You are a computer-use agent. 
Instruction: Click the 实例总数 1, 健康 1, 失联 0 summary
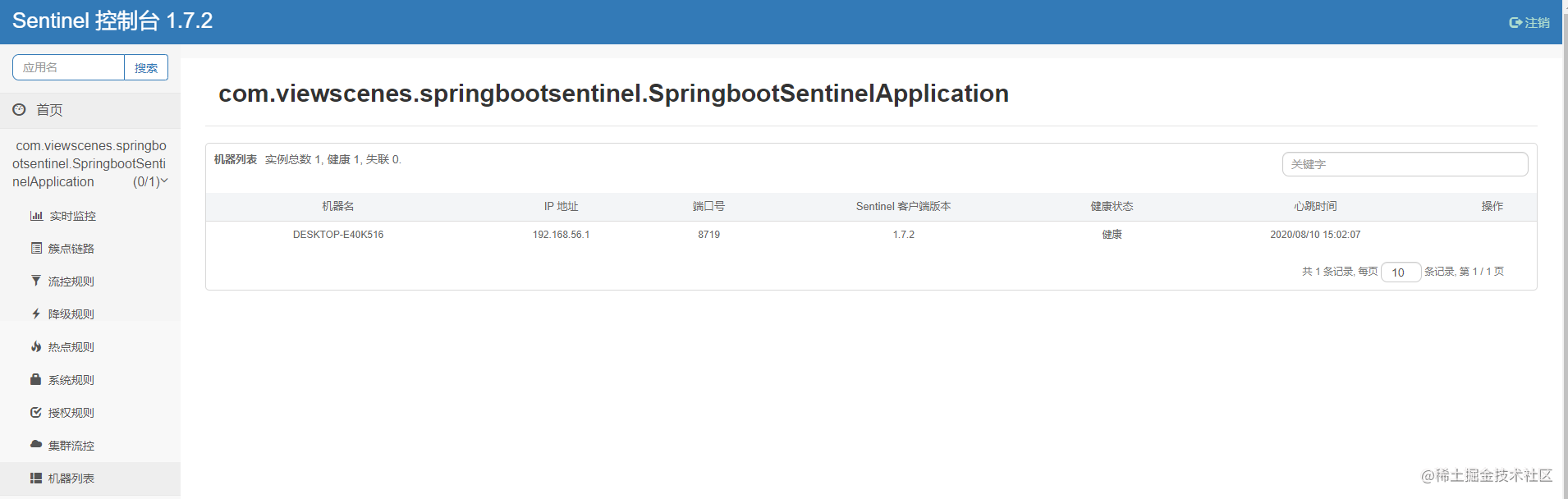point(333,159)
